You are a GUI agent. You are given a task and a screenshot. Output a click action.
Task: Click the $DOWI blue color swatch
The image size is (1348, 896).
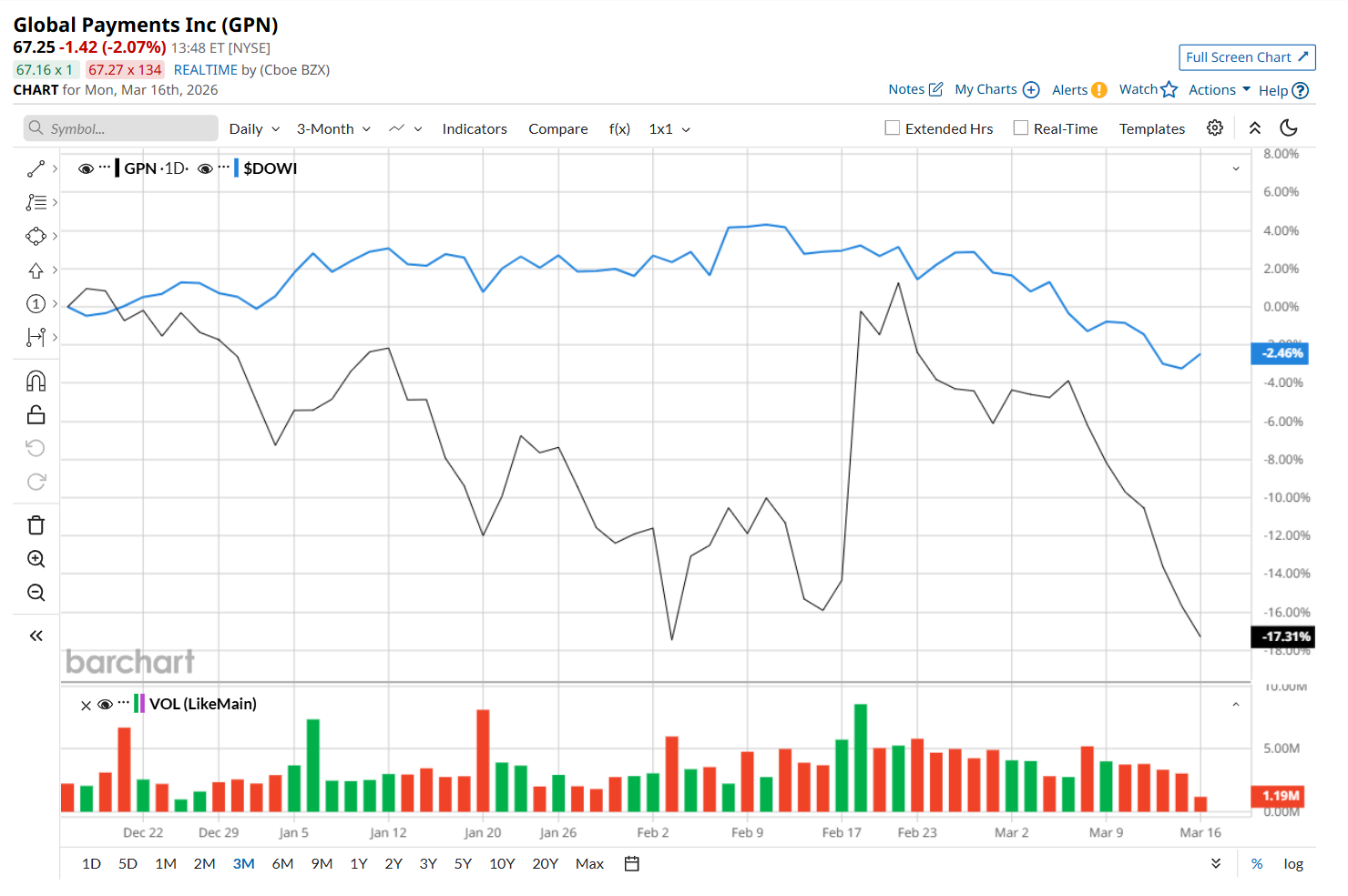click(x=237, y=168)
